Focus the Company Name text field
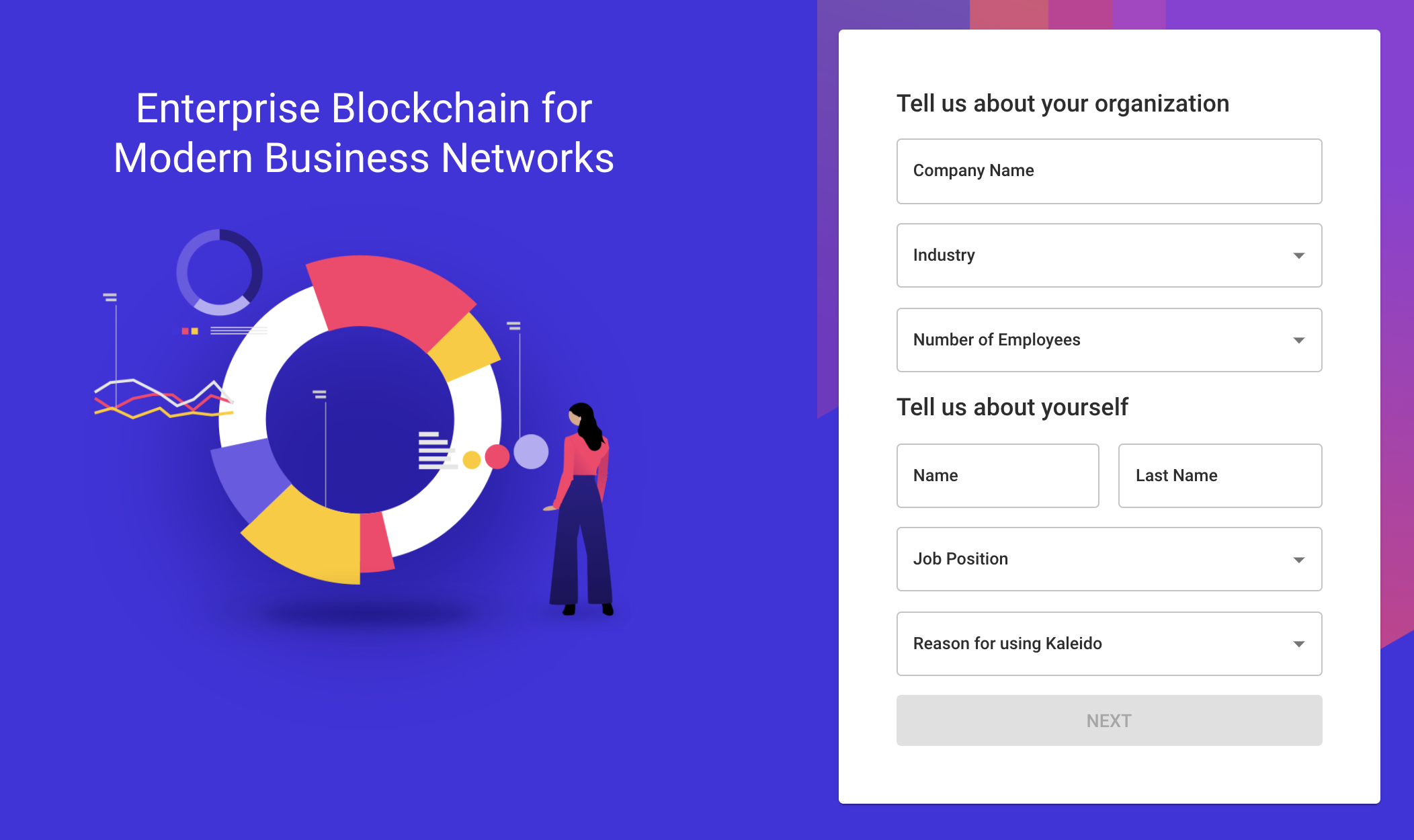This screenshot has width=1414, height=840. 1109,171
